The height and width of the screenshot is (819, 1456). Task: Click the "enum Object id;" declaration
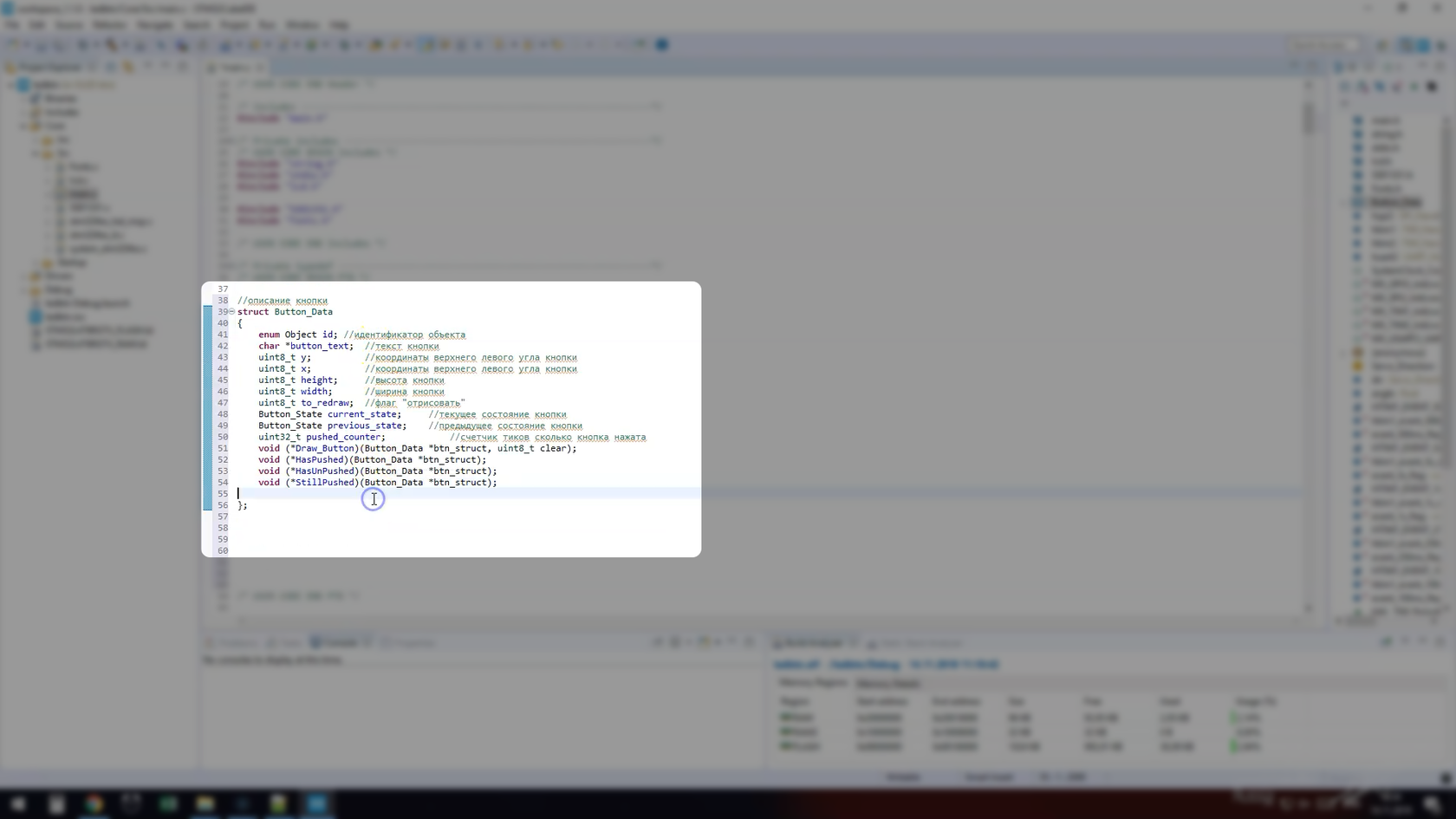pyautogui.click(x=298, y=335)
